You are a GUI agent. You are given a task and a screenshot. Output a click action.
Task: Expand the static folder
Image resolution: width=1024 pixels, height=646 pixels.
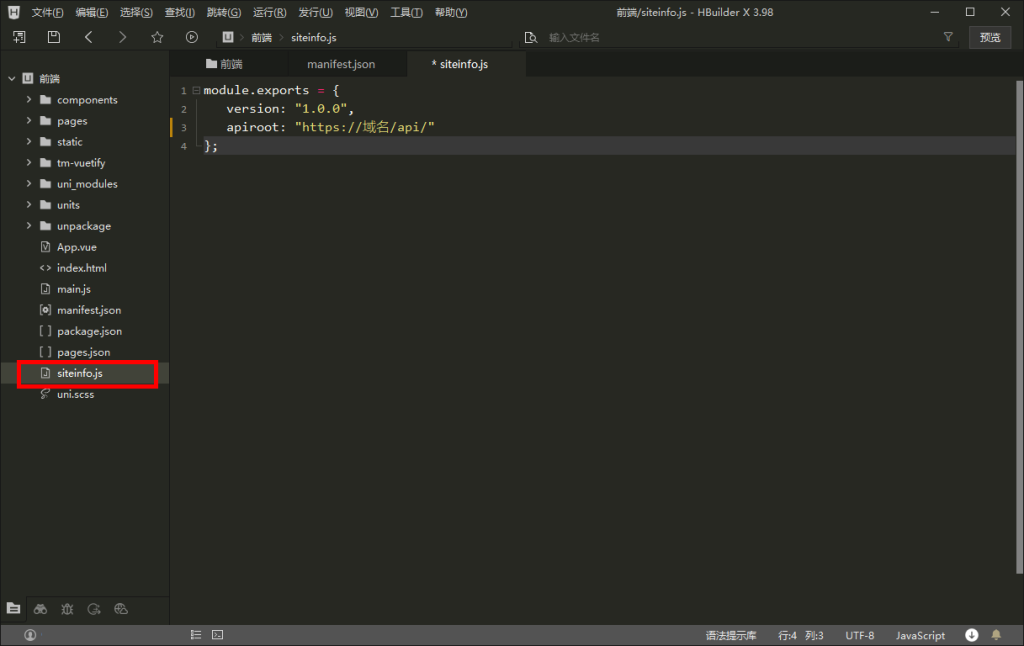(29, 141)
